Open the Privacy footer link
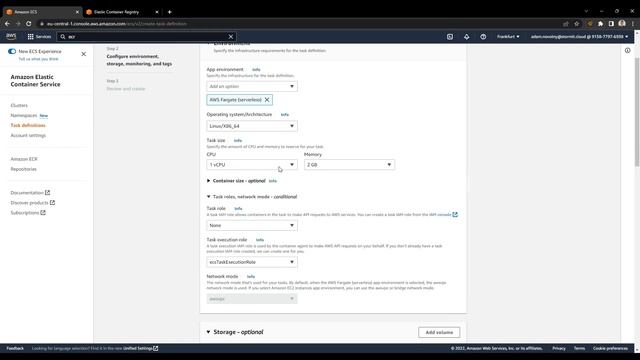The height and width of the screenshot is (360, 640). coord(559,348)
